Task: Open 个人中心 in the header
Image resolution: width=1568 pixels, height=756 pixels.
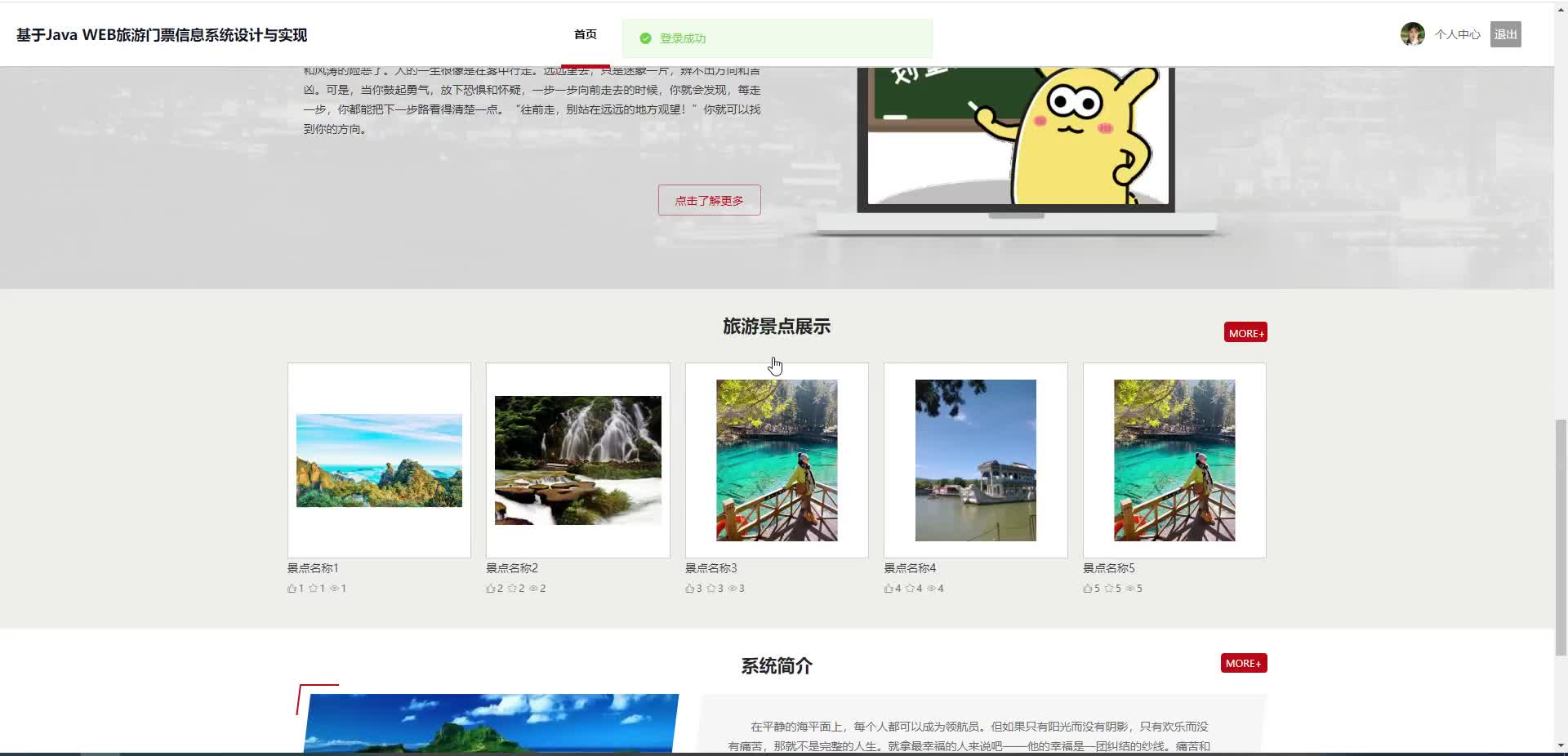Action: click(x=1457, y=34)
